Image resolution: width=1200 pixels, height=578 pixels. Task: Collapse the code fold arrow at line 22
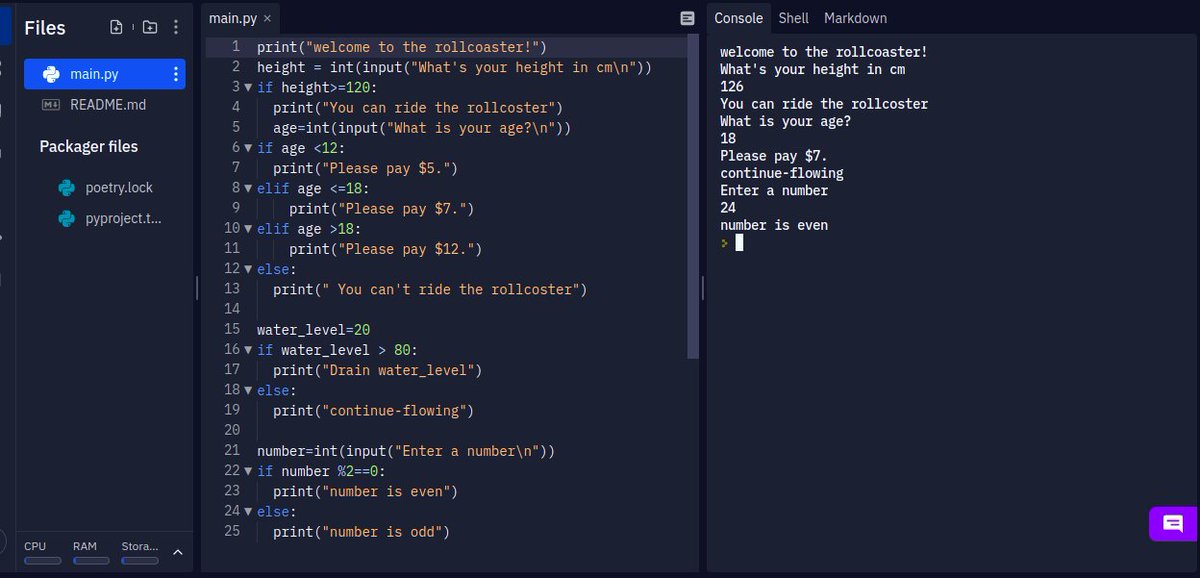click(247, 471)
